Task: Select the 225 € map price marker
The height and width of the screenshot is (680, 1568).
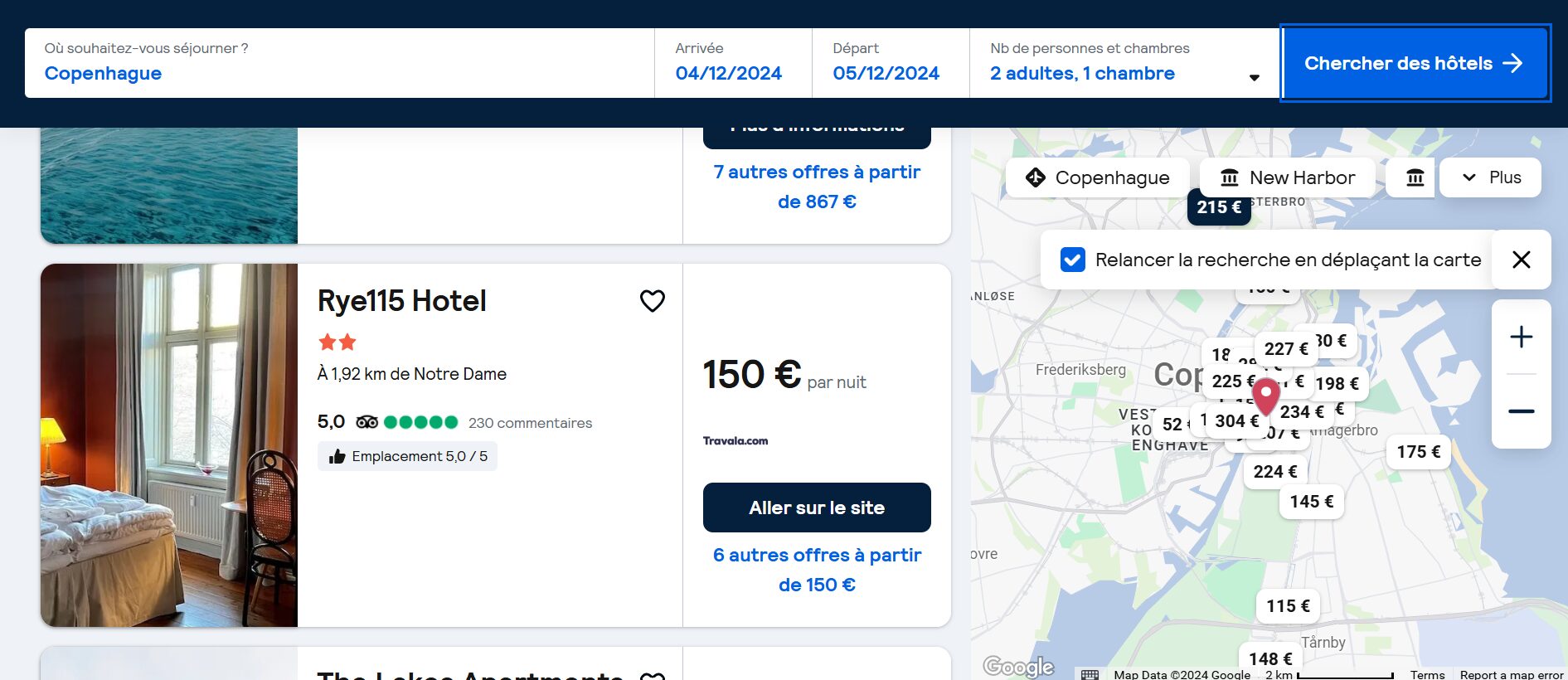Action: tap(1231, 381)
